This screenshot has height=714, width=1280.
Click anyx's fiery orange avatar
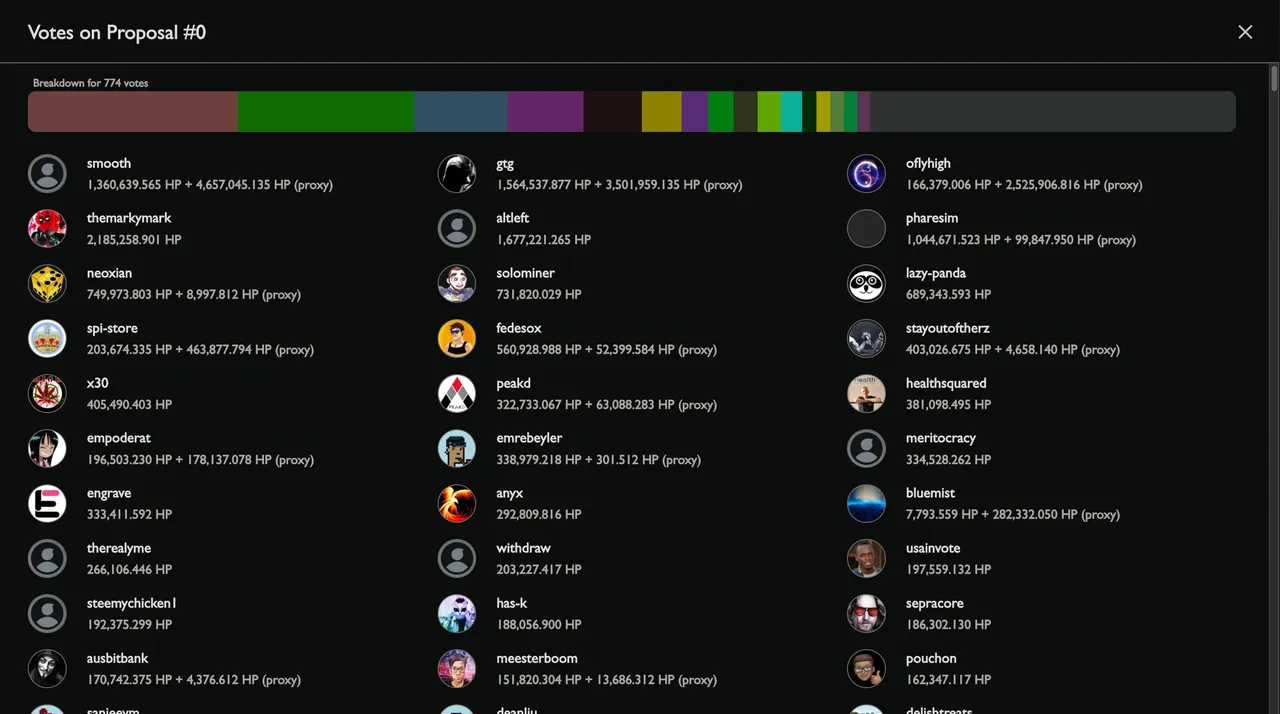click(457, 504)
